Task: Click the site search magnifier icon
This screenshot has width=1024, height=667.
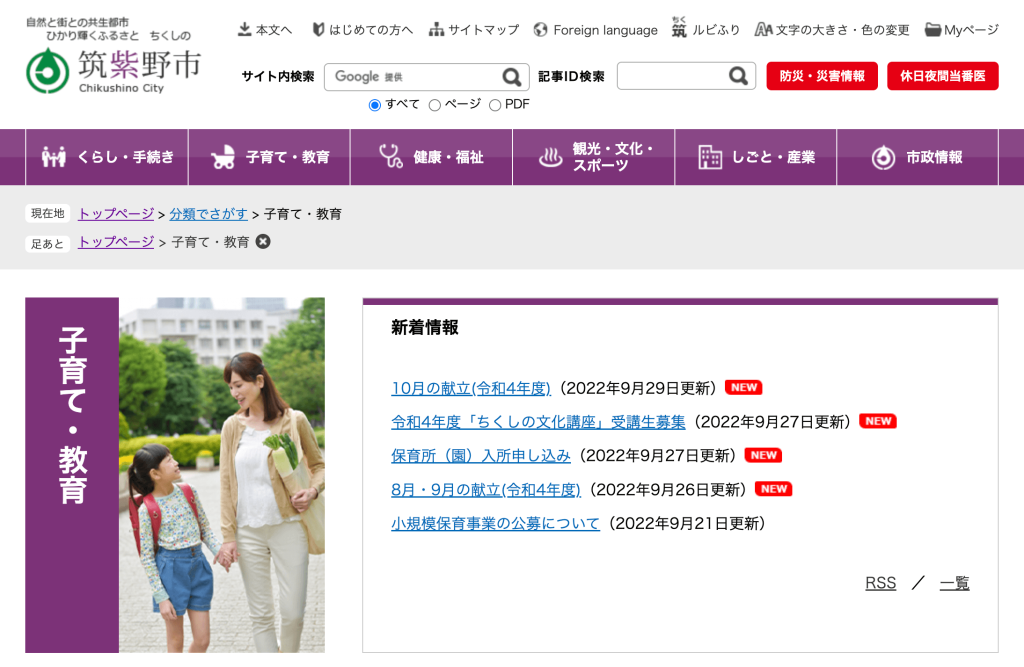Action: click(x=512, y=77)
